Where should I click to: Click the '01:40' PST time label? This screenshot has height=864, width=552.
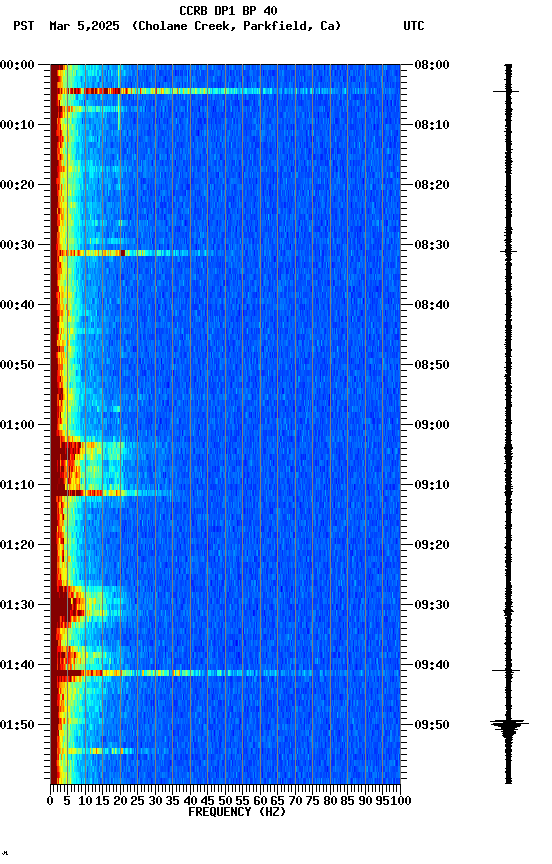tap(17, 666)
